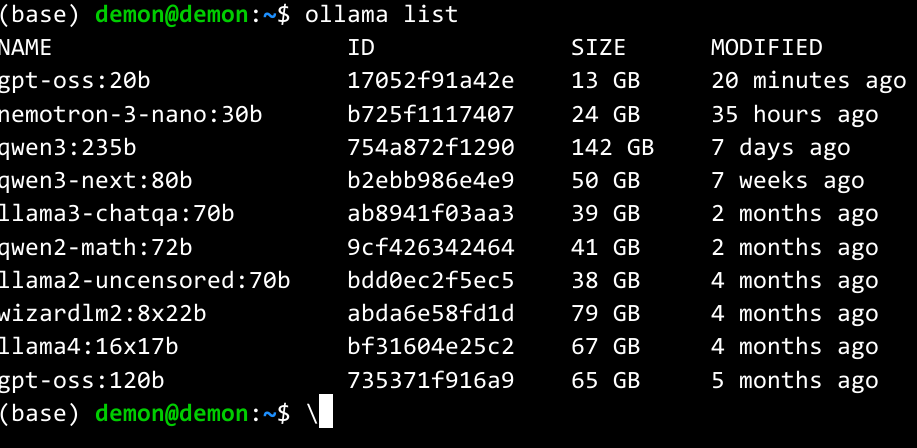Click the gpt-oss:20b model name
This screenshot has width=917, height=448.
click(x=75, y=80)
